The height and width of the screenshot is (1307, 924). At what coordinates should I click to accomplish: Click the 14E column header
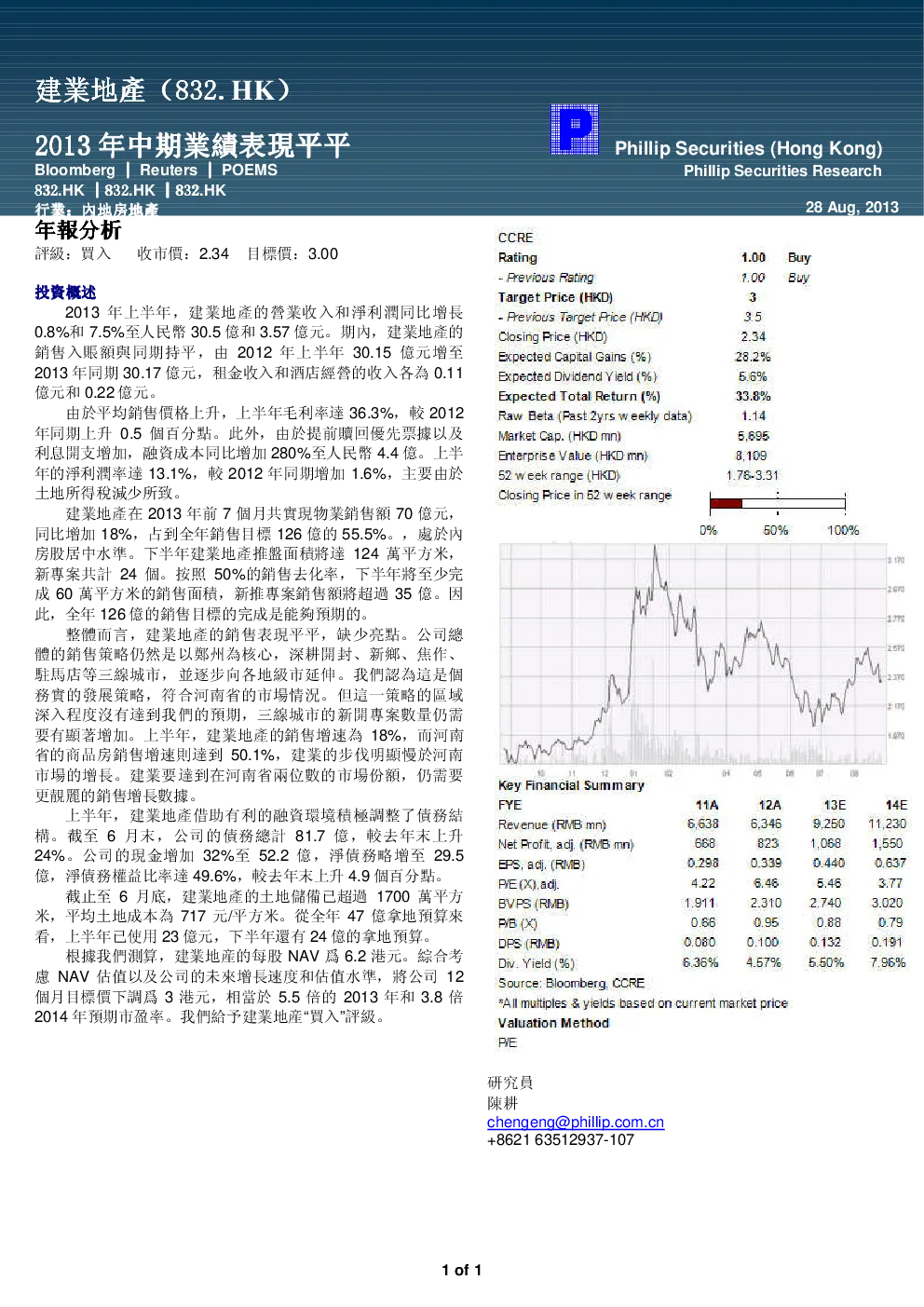coord(896,805)
